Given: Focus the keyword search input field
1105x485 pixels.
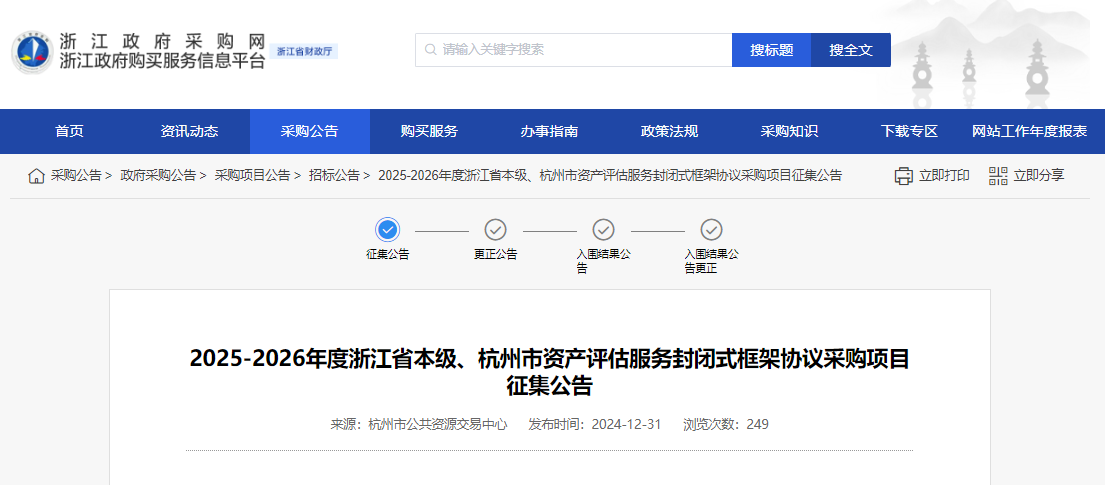Looking at the screenshot, I should [580, 50].
